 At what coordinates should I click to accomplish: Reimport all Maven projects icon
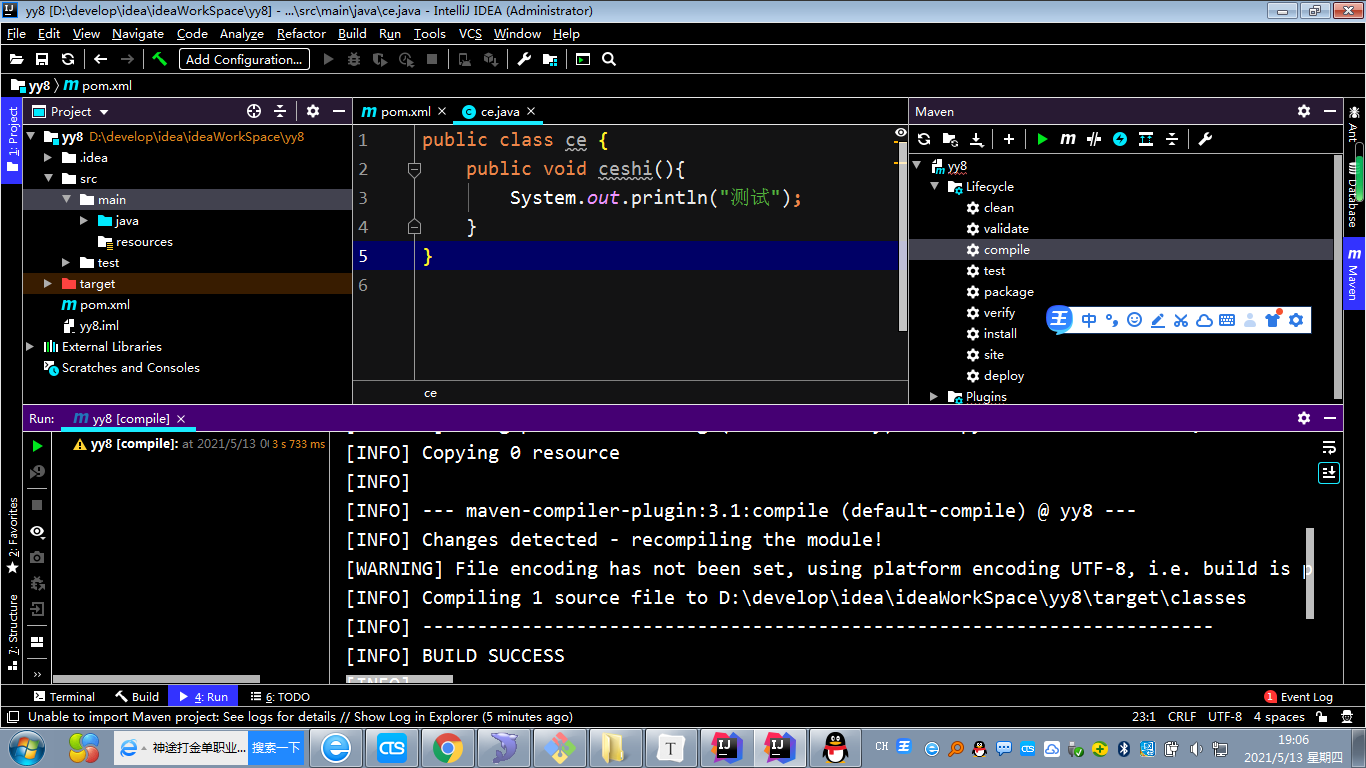click(924, 139)
